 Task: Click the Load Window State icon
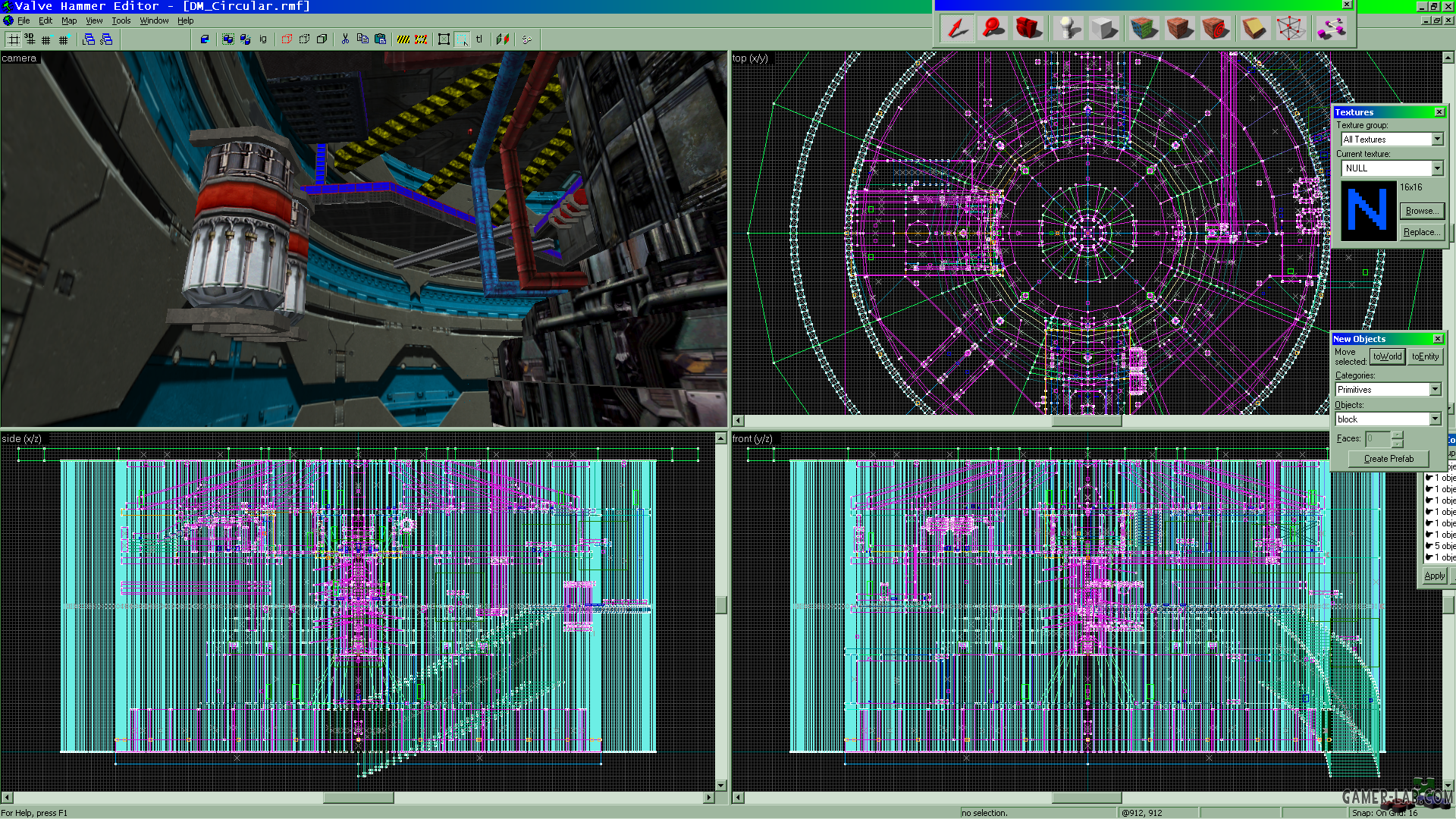pos(89,39)
